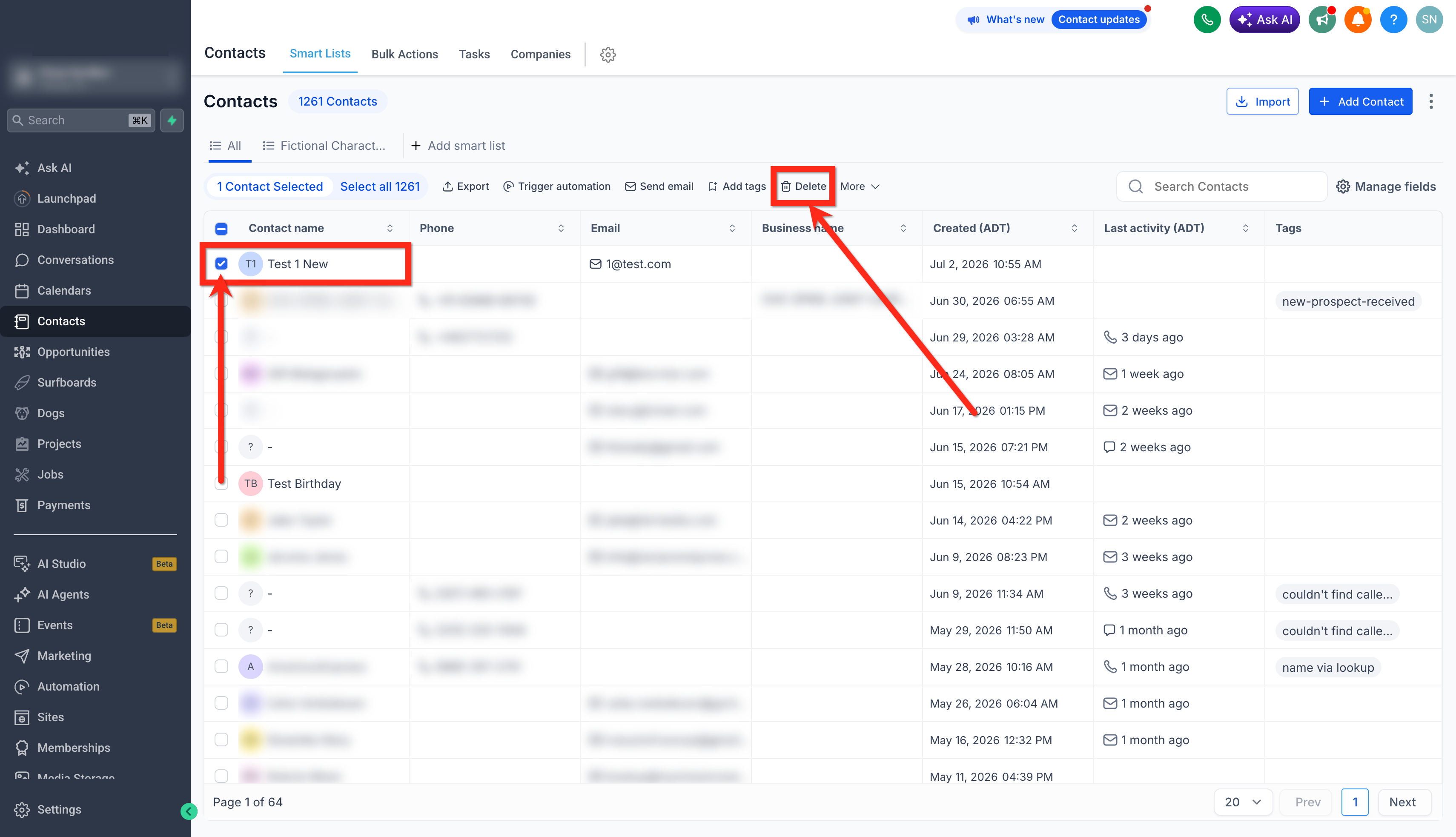Check the Test Birthday contact checkbox

[221, 484]
